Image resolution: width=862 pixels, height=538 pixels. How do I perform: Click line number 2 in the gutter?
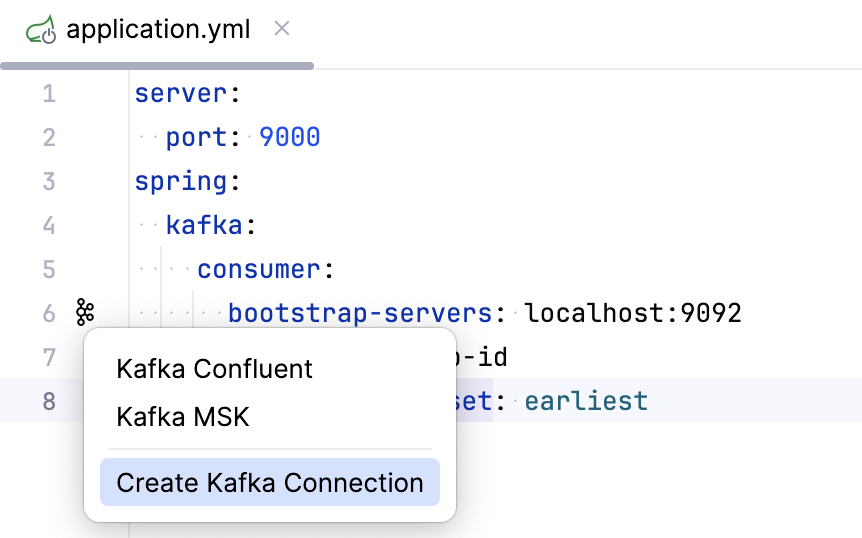(49, 138)
